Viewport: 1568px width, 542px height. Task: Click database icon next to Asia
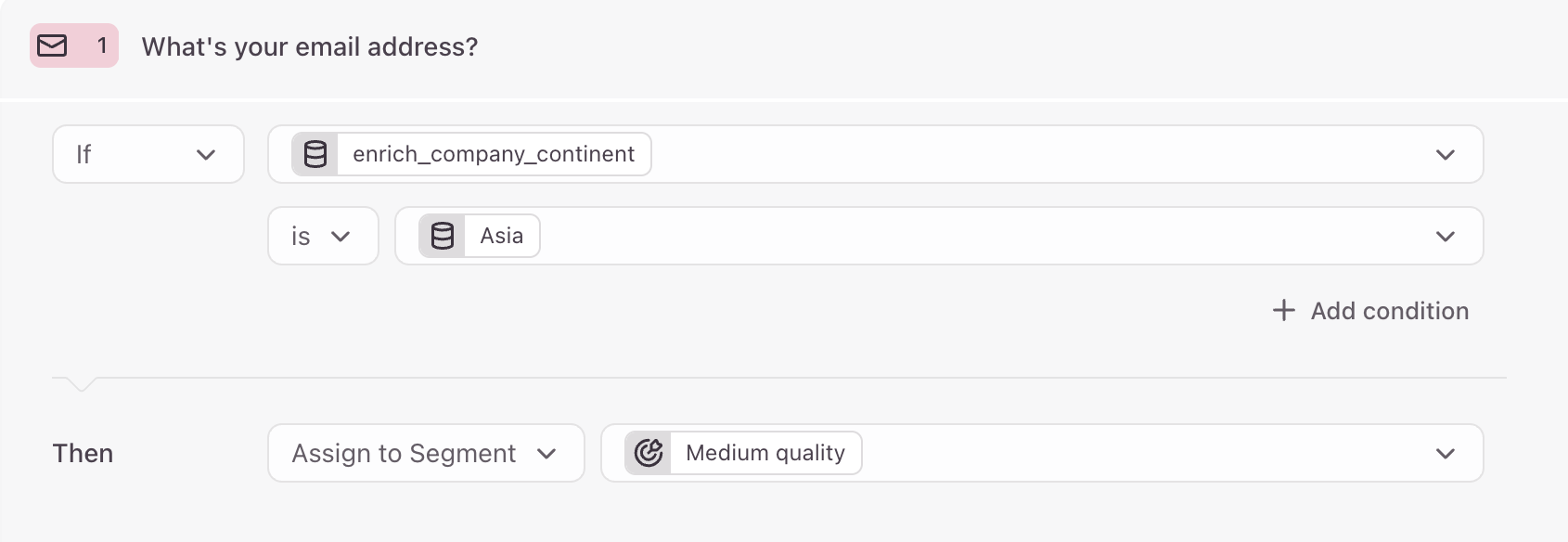(442, 236)
